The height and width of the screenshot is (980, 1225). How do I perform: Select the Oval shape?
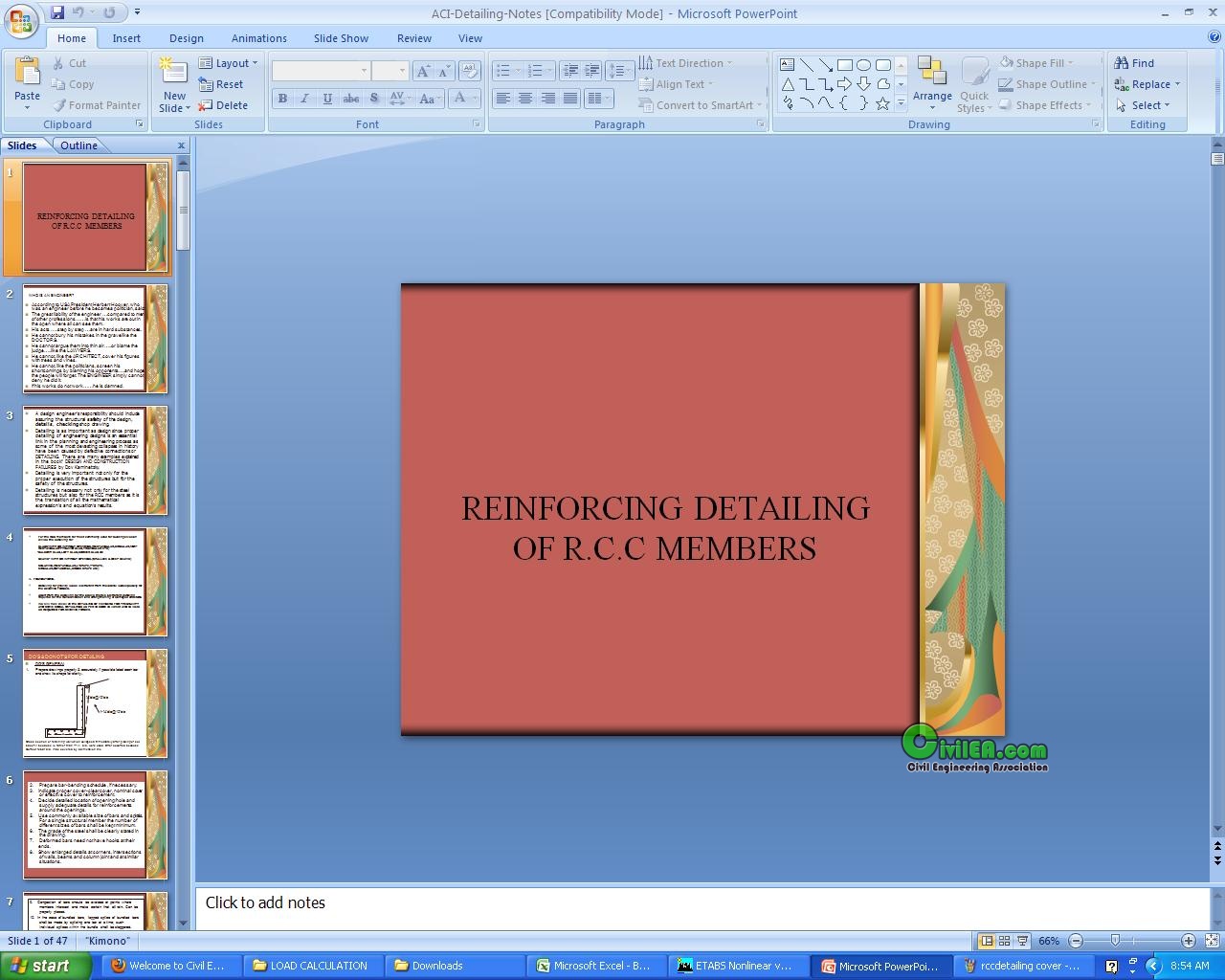tap(863, 65)
